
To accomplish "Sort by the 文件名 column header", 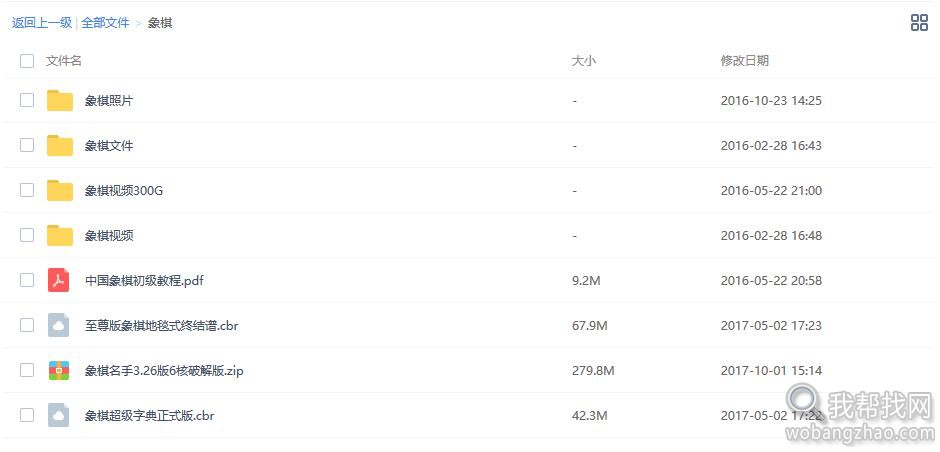I will pos(64,61).
